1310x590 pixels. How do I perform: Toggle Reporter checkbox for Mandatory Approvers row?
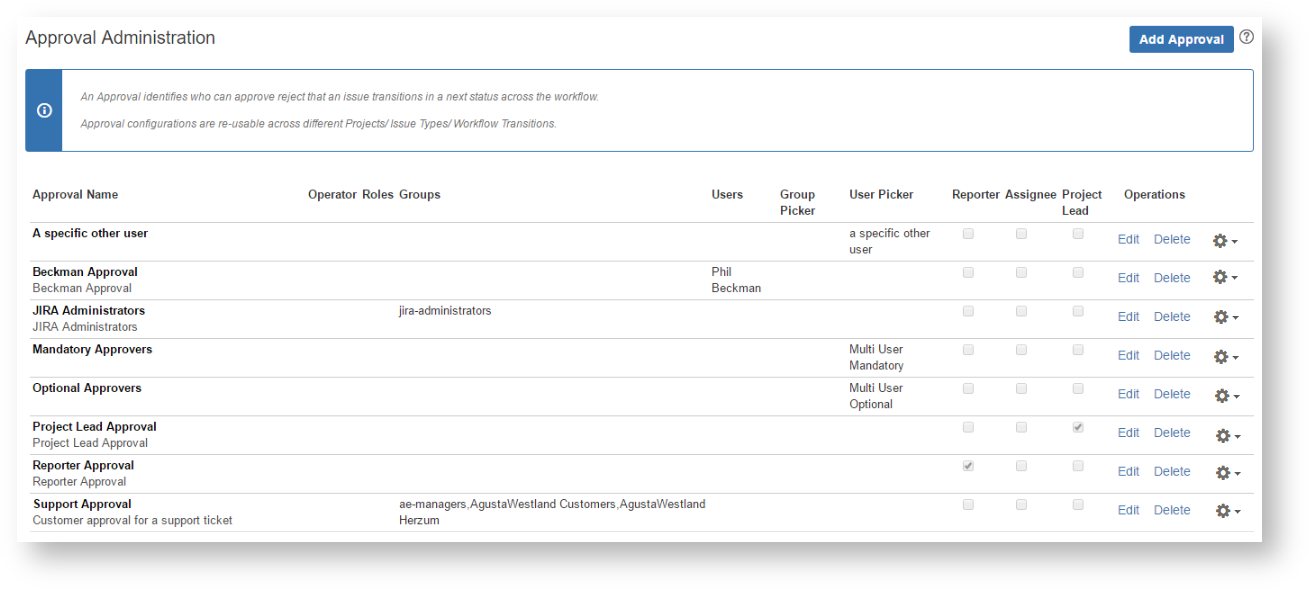[968, 350]
